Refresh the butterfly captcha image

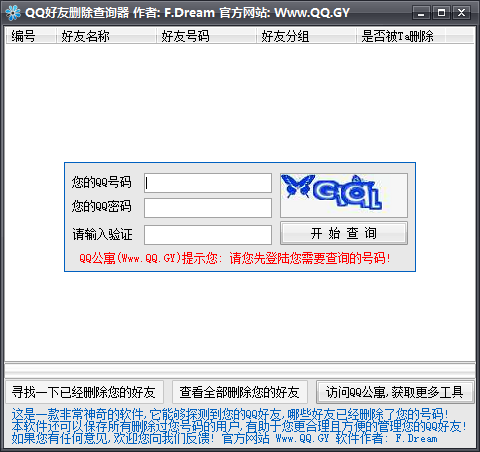coord(344,195)
